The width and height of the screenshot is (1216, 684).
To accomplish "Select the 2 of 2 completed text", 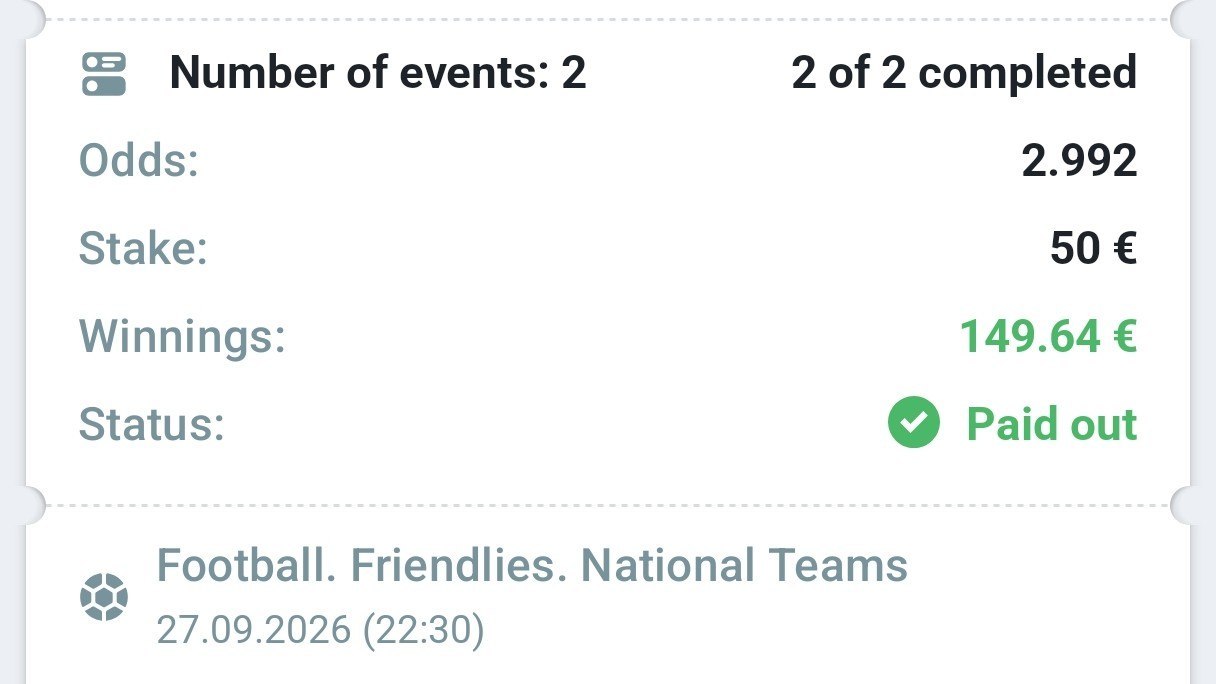I will click(964, 73).
